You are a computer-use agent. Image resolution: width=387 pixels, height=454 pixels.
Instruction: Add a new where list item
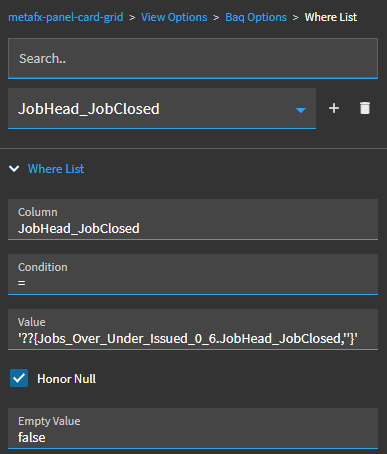point(334,108)
